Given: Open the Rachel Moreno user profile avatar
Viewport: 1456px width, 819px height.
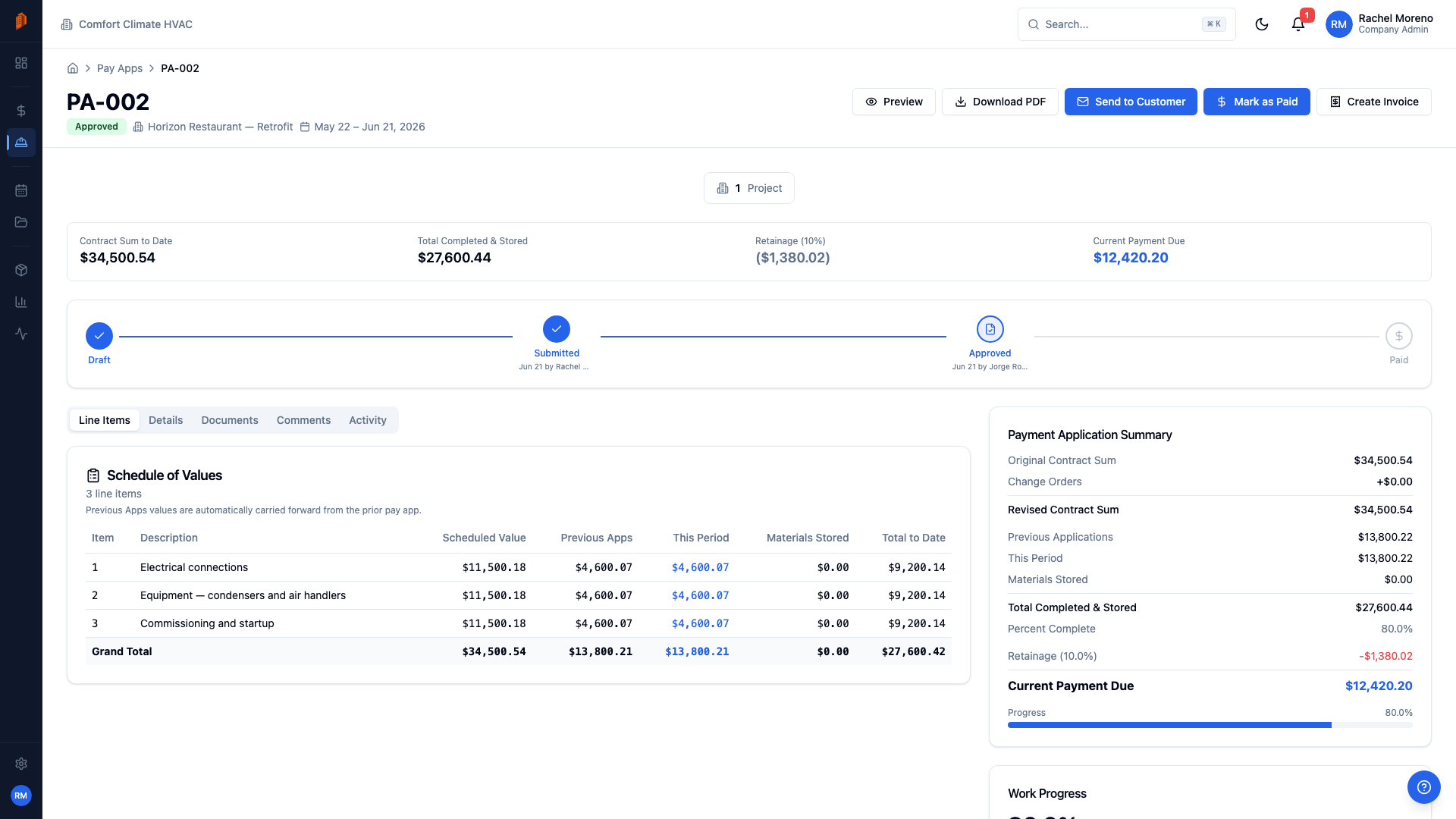Looking at the screenshot, I should pos(1338,24).
